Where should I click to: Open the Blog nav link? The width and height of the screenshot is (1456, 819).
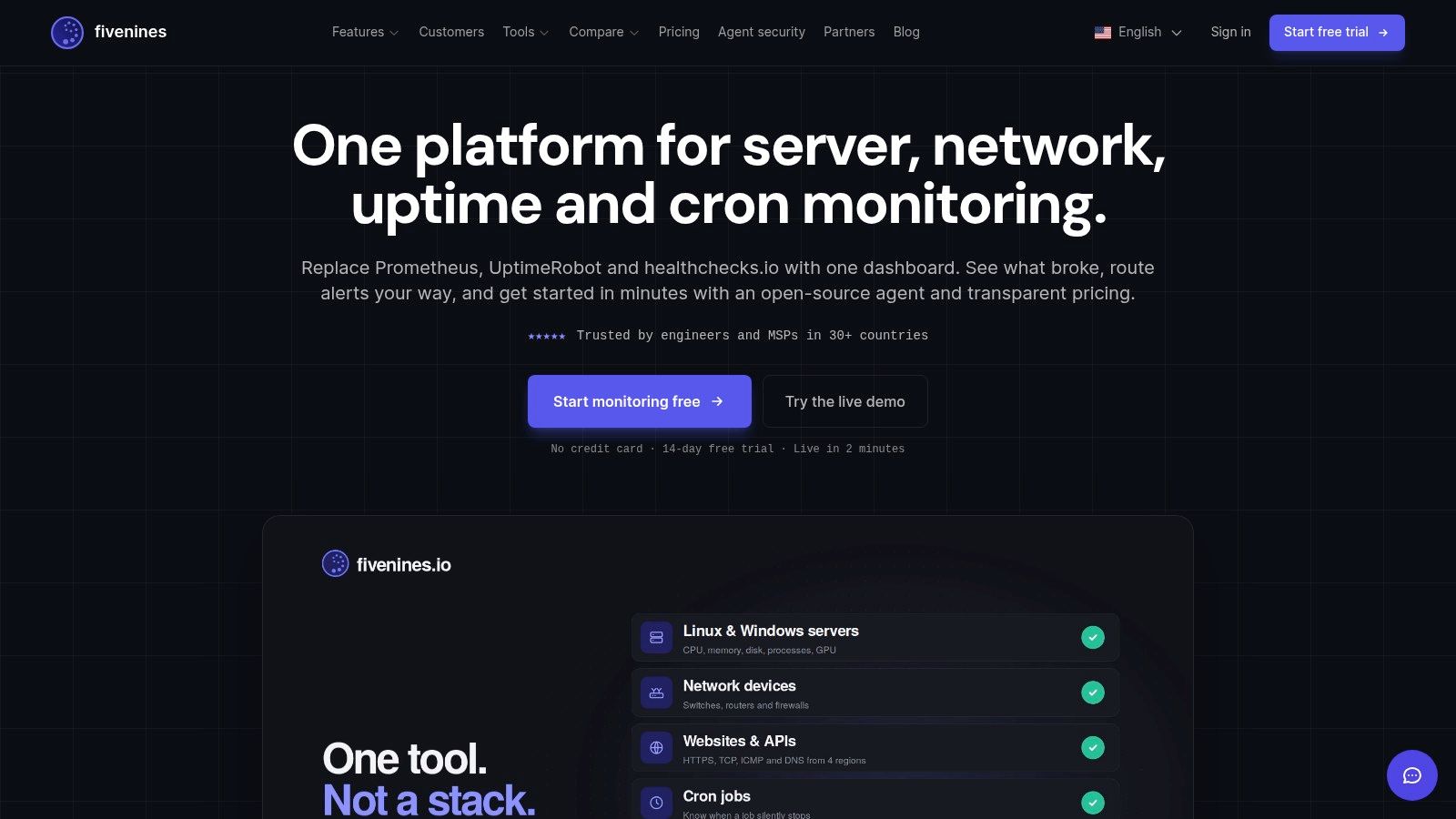pos(906,32)
